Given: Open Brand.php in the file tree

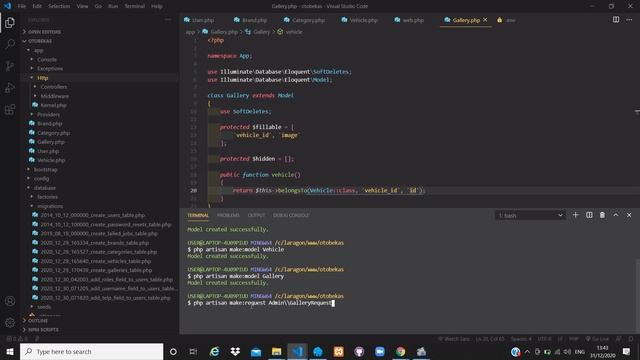Looking at the screenshot, I should 49,123.
